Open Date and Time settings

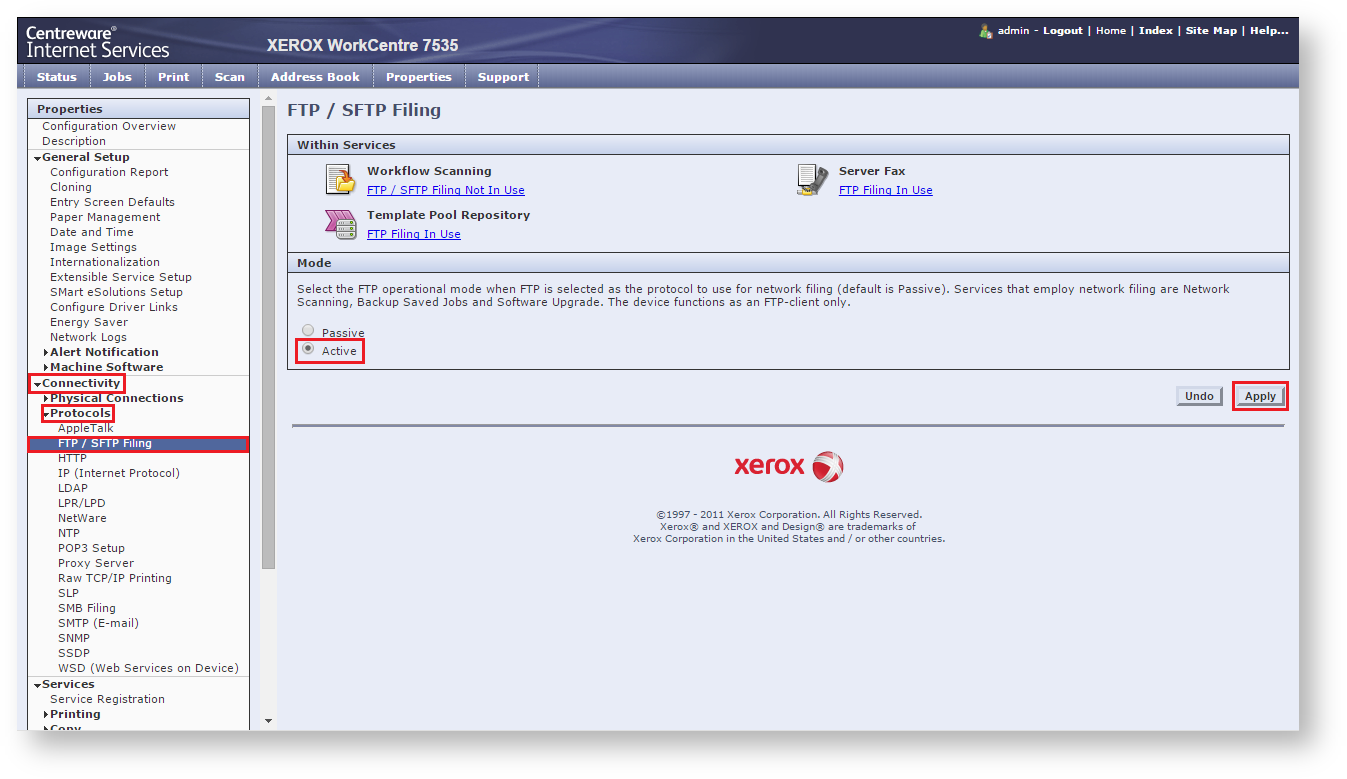pyautogui.click(x=92, y=232)
